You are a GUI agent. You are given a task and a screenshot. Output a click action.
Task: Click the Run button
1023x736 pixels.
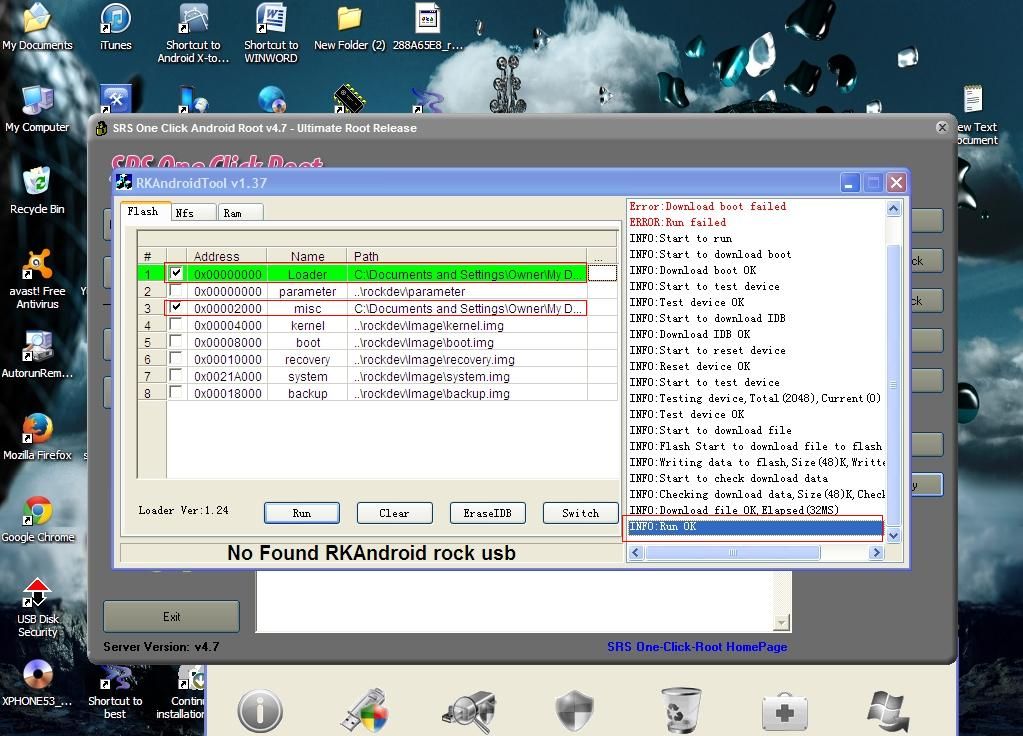point(301,513)
